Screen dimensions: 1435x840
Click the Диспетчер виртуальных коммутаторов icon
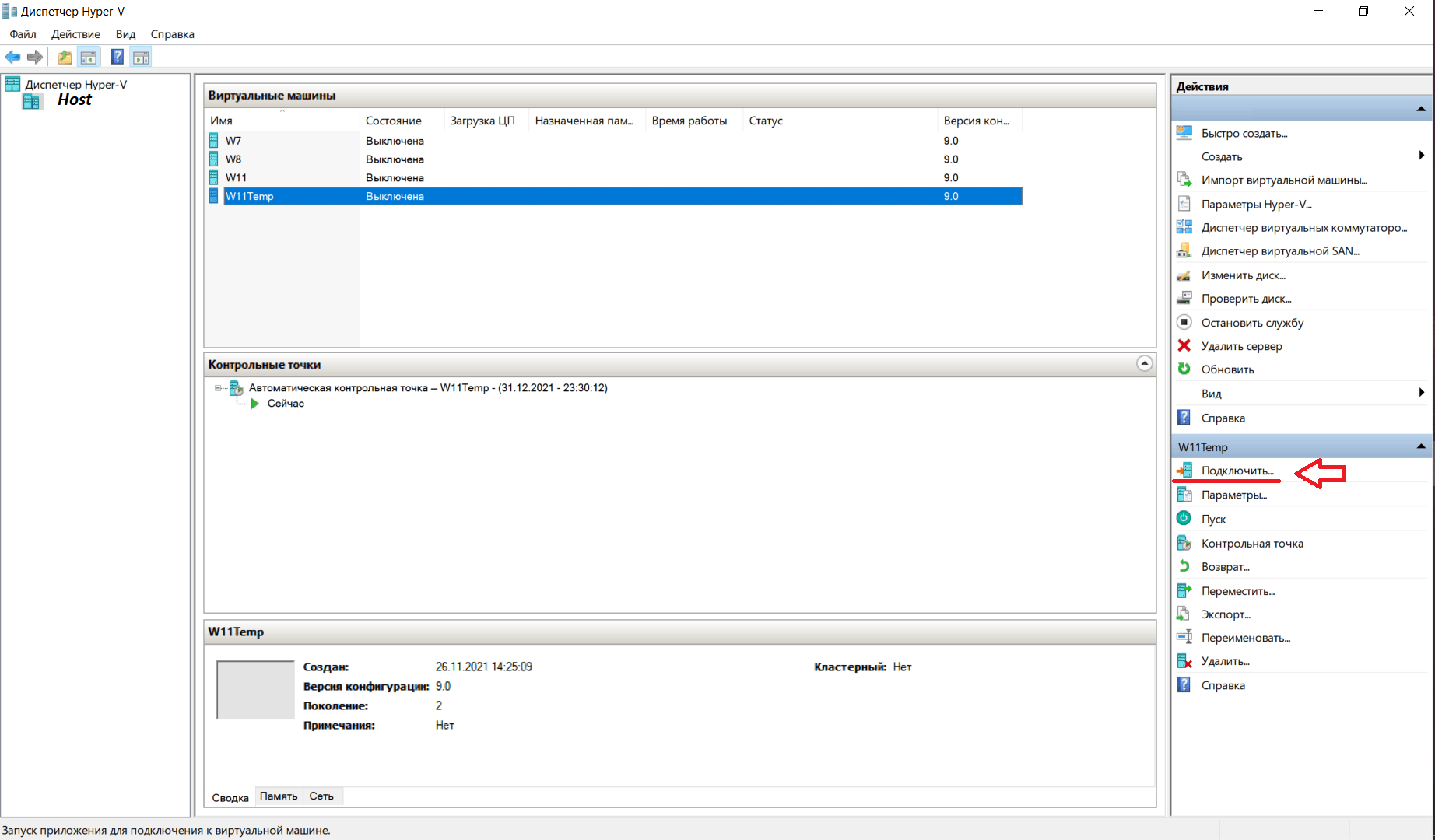point(1184,227)
